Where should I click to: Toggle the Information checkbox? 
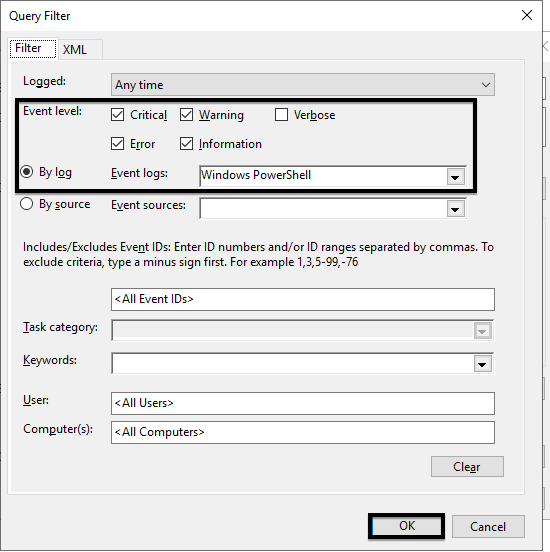click(x=186, y=144)
